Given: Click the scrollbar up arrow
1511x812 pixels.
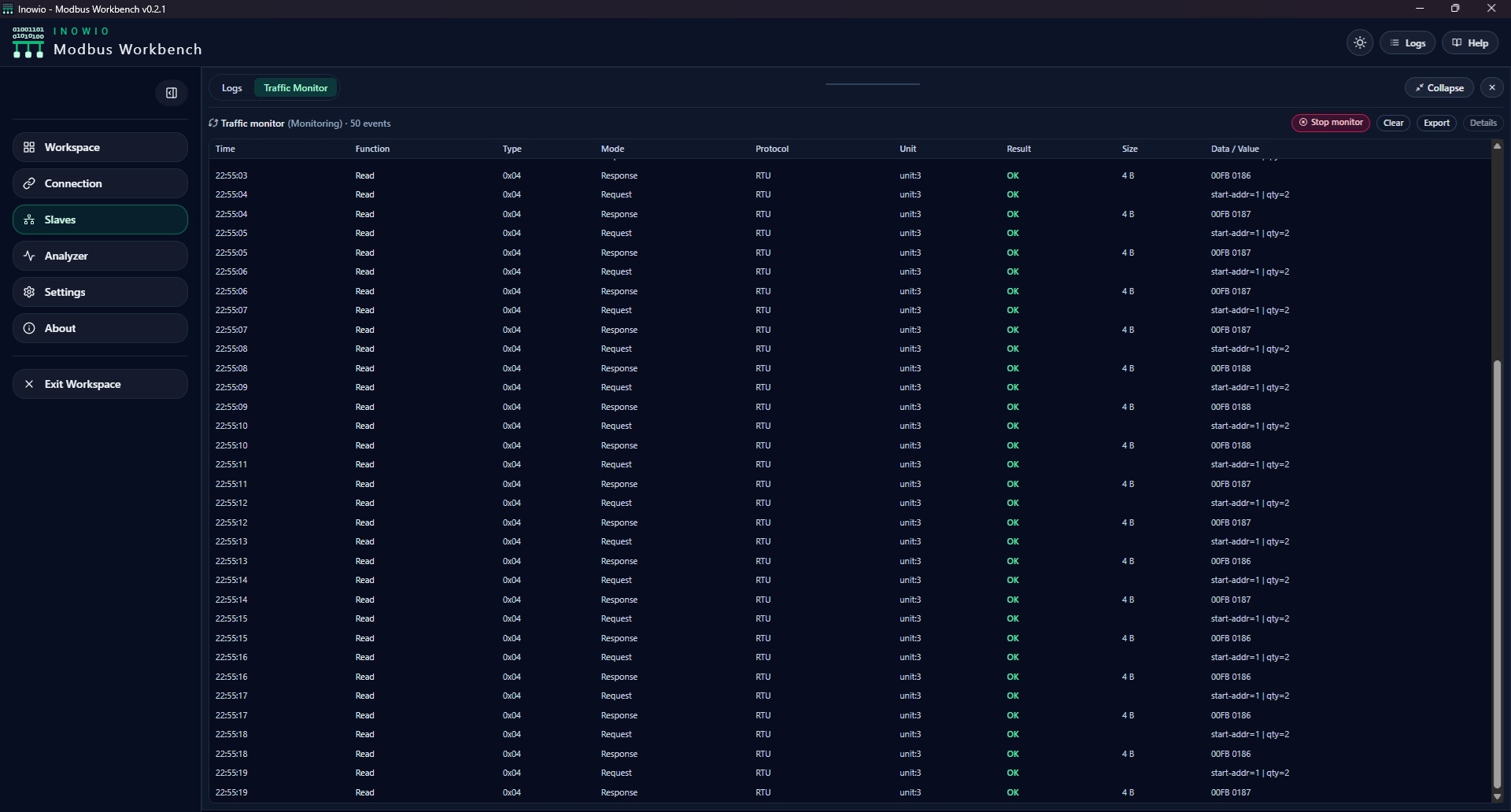Looking at the screenshot, I should (1497, 146).
